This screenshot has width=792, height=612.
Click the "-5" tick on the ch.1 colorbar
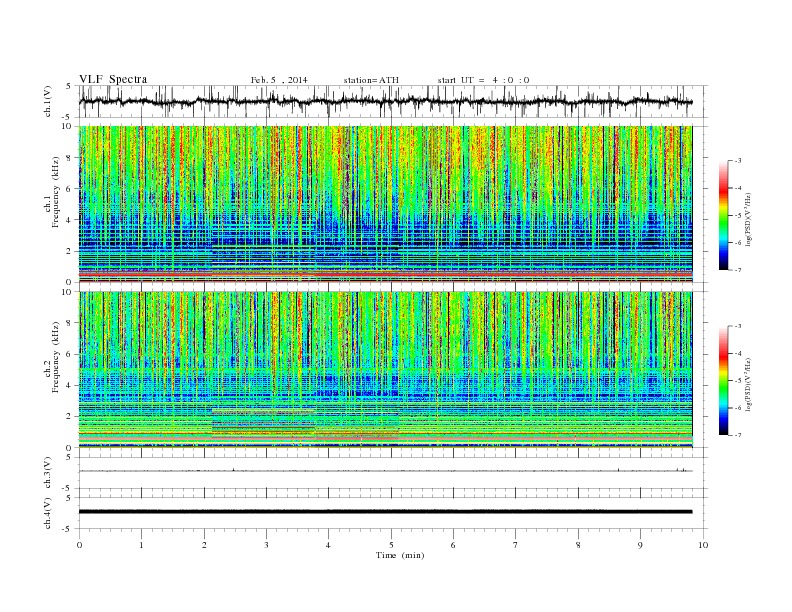738,216
